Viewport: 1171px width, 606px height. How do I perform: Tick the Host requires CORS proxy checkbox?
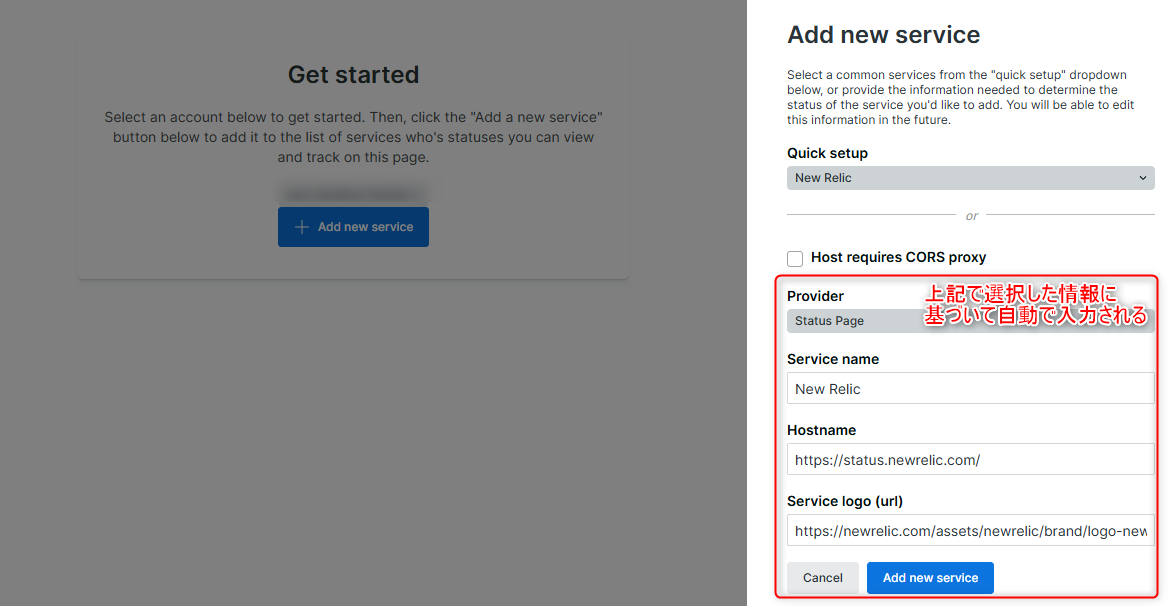point(795,259)
